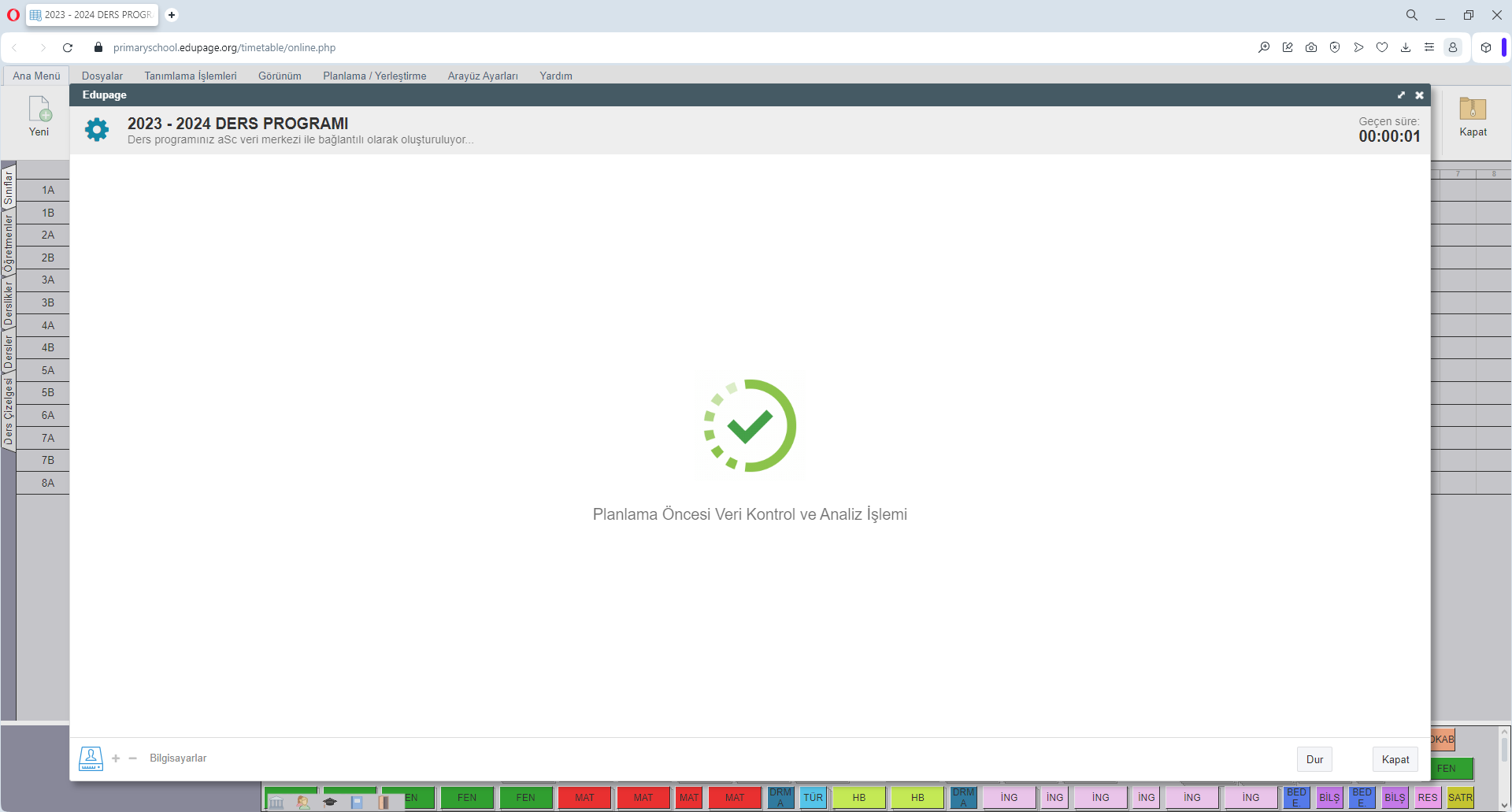Open the extensions cube icon
1512x812 pixels.
1486,47
